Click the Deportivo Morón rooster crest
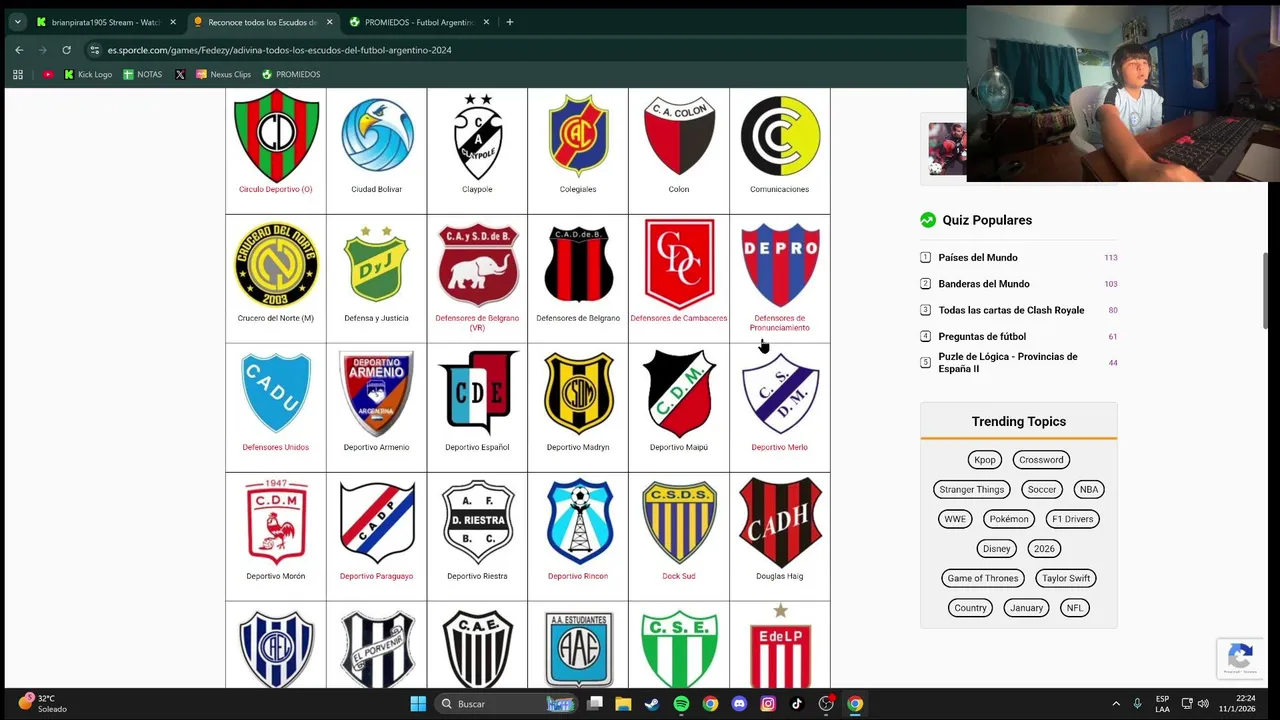The width and height of the screenshot is (1280, 720). [276, 522]
